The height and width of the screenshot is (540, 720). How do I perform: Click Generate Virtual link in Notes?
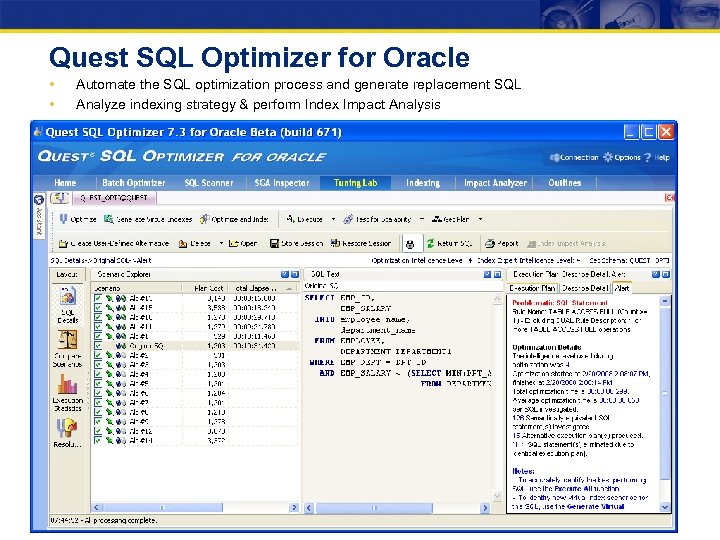596,506
